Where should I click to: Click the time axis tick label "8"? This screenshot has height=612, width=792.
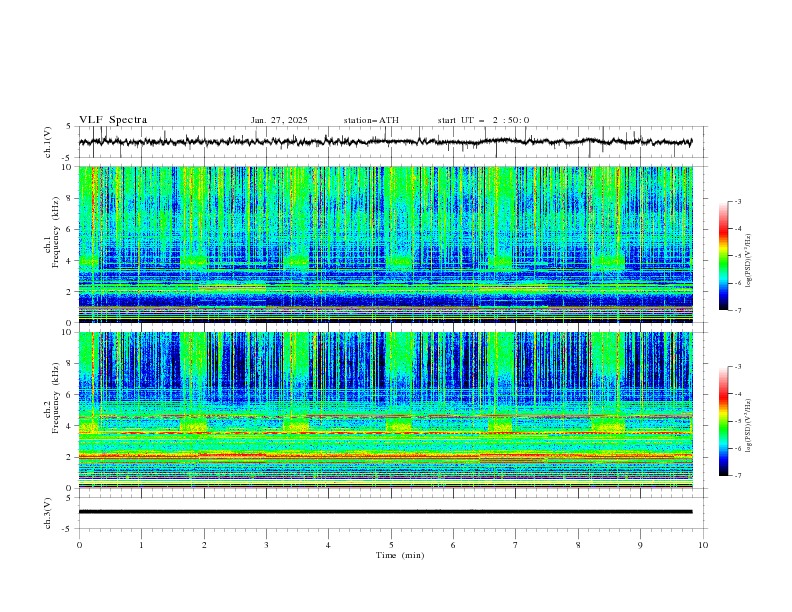pyautogui.click(x=578, y=545)
